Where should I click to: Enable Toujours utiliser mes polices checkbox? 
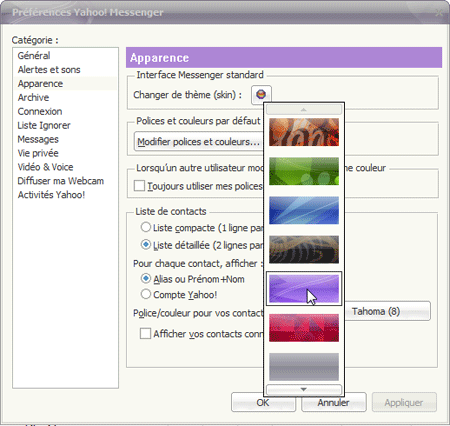[139, 186]
